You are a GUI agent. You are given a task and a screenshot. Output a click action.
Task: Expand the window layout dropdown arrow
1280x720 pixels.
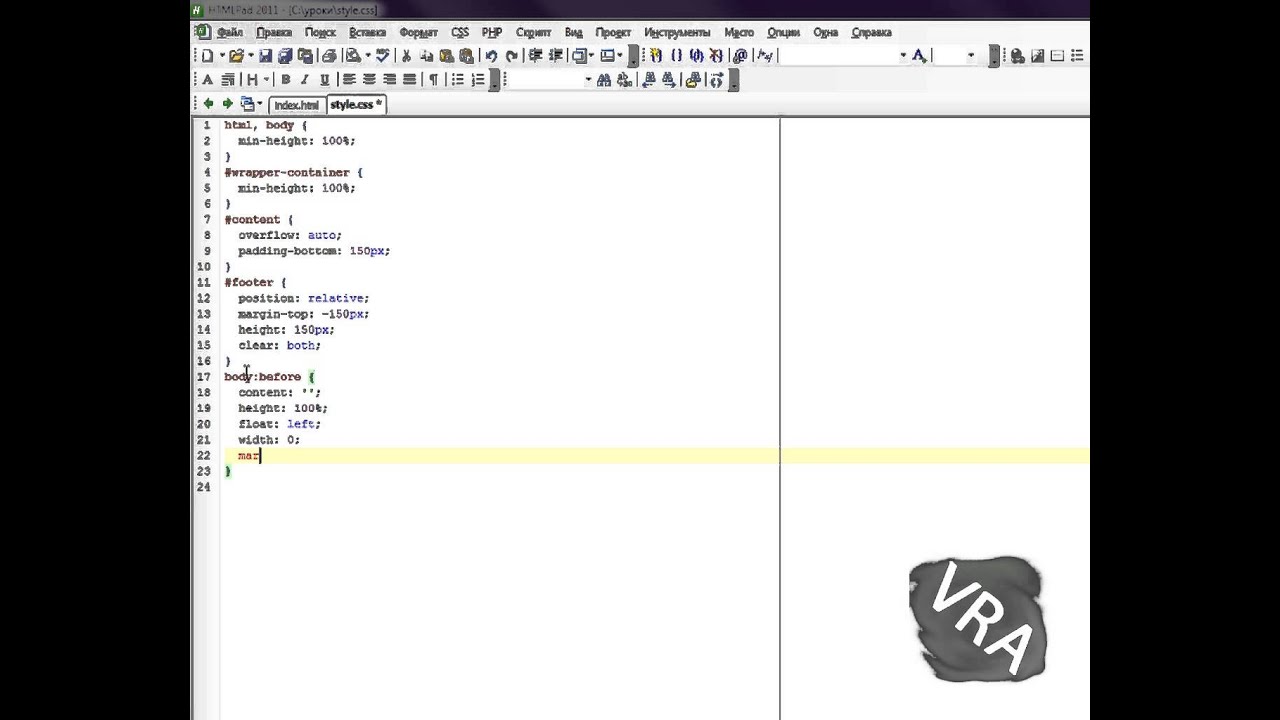[x=620, y=56]
